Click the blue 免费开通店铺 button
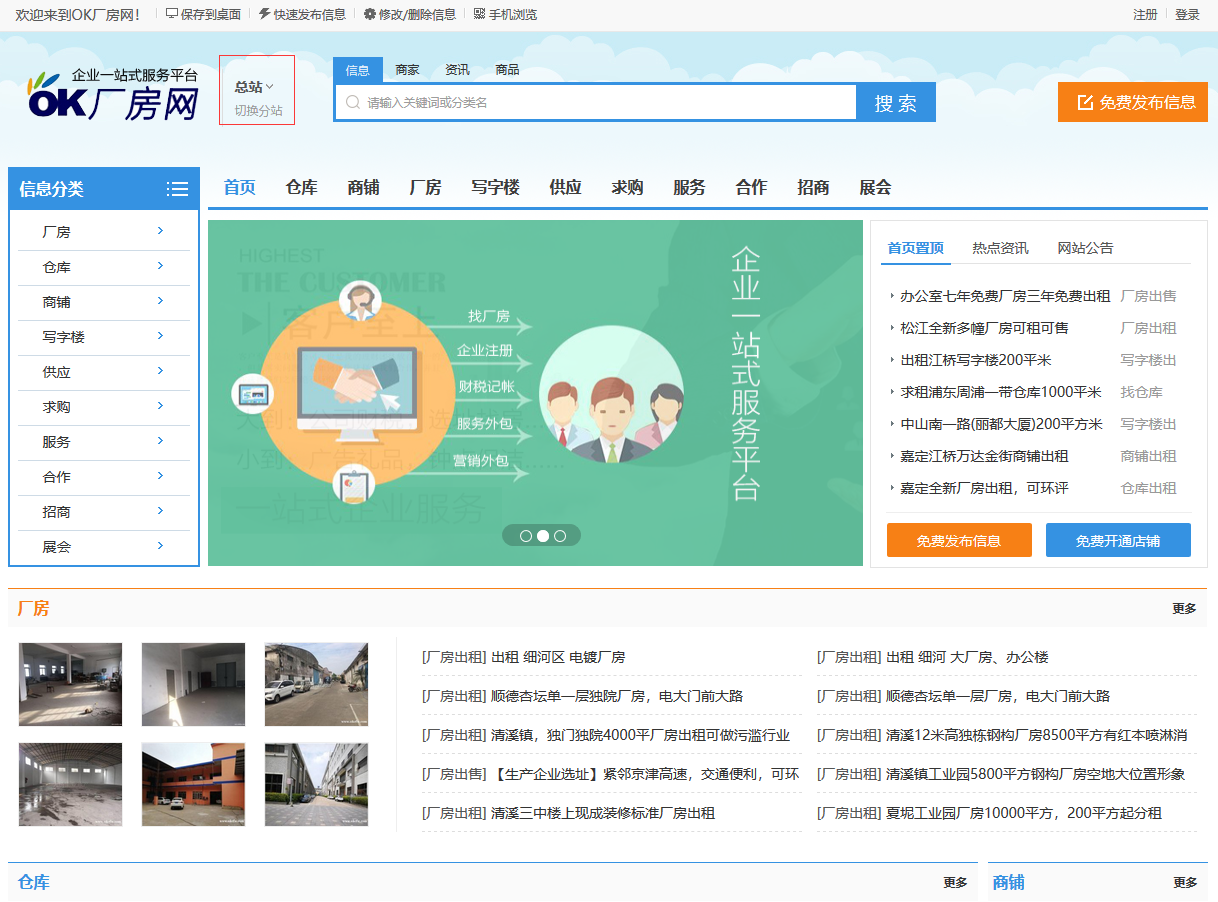The height and width of the screenshot is (902, 1218). (x=1117, y=540)
